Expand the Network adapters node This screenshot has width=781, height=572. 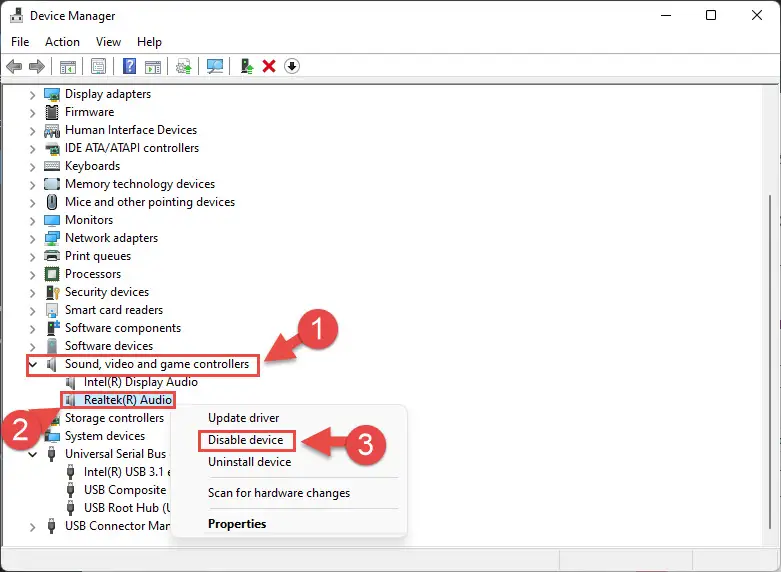point(32,238)
